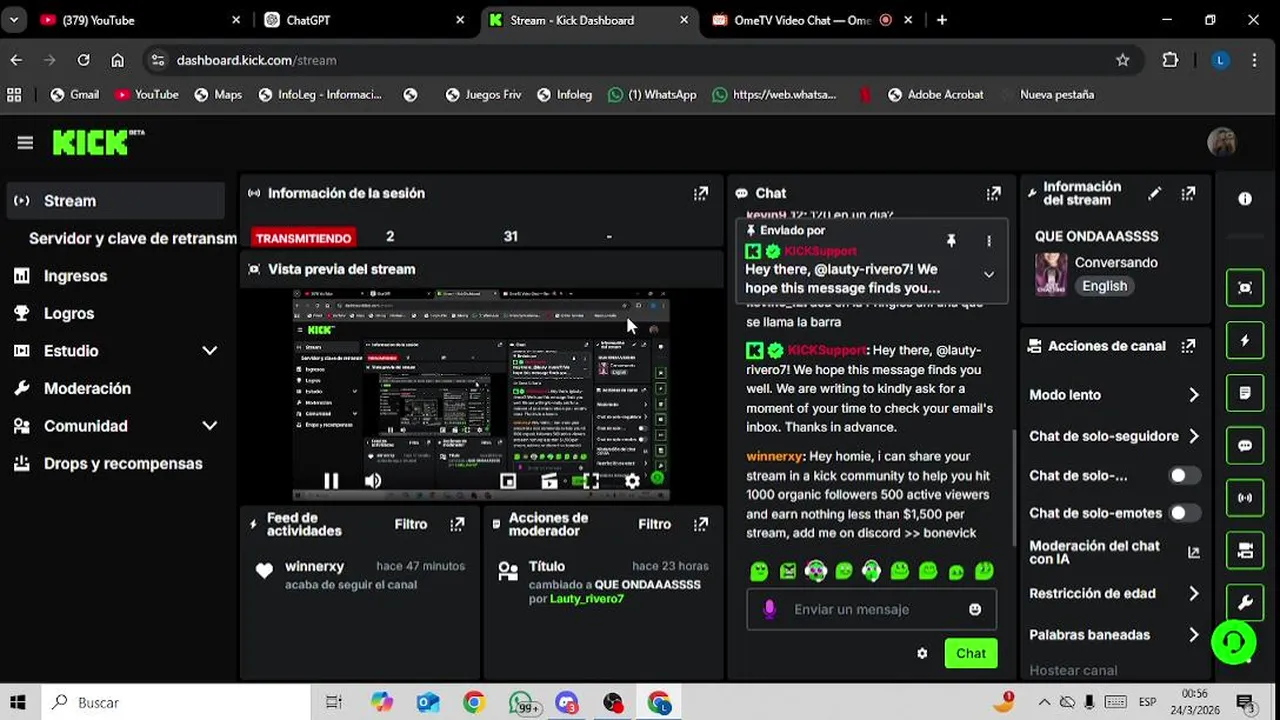Pop out the Información de la sesión panel
The width and height of the screenshot is (1280, 720).
[701, 193]
